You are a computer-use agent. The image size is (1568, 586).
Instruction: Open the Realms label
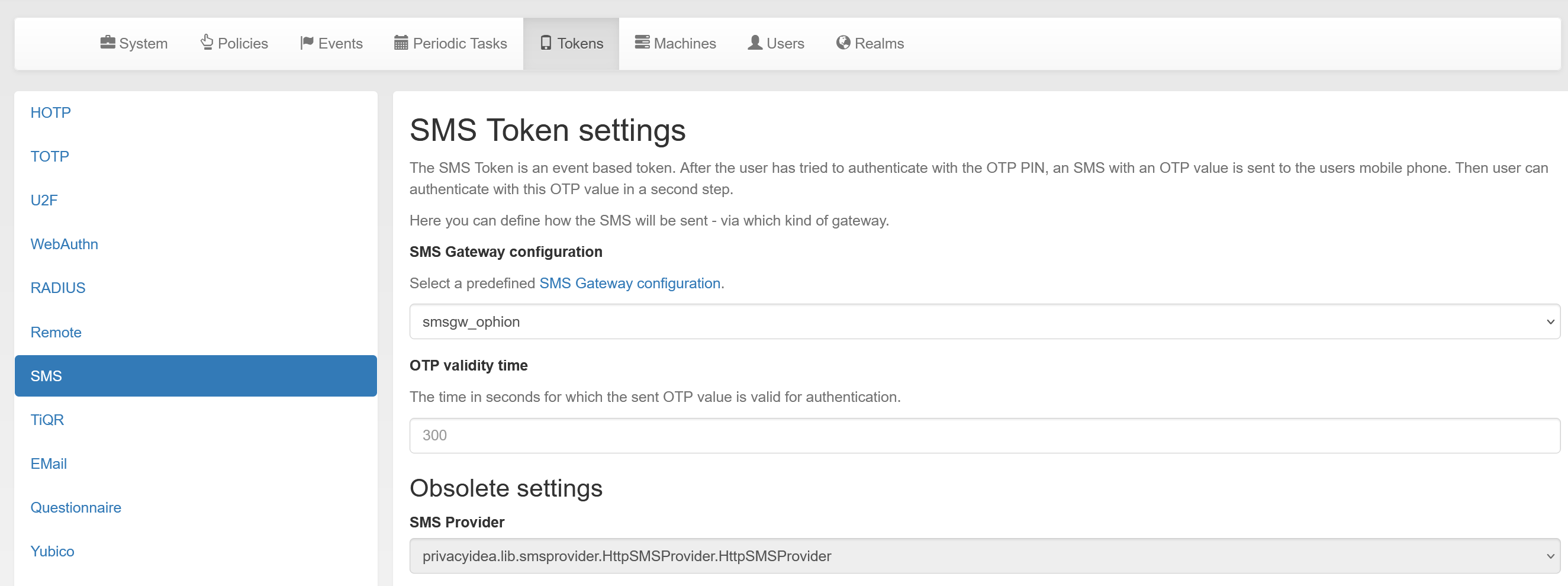pyautogui.click(x=879, y=43)
